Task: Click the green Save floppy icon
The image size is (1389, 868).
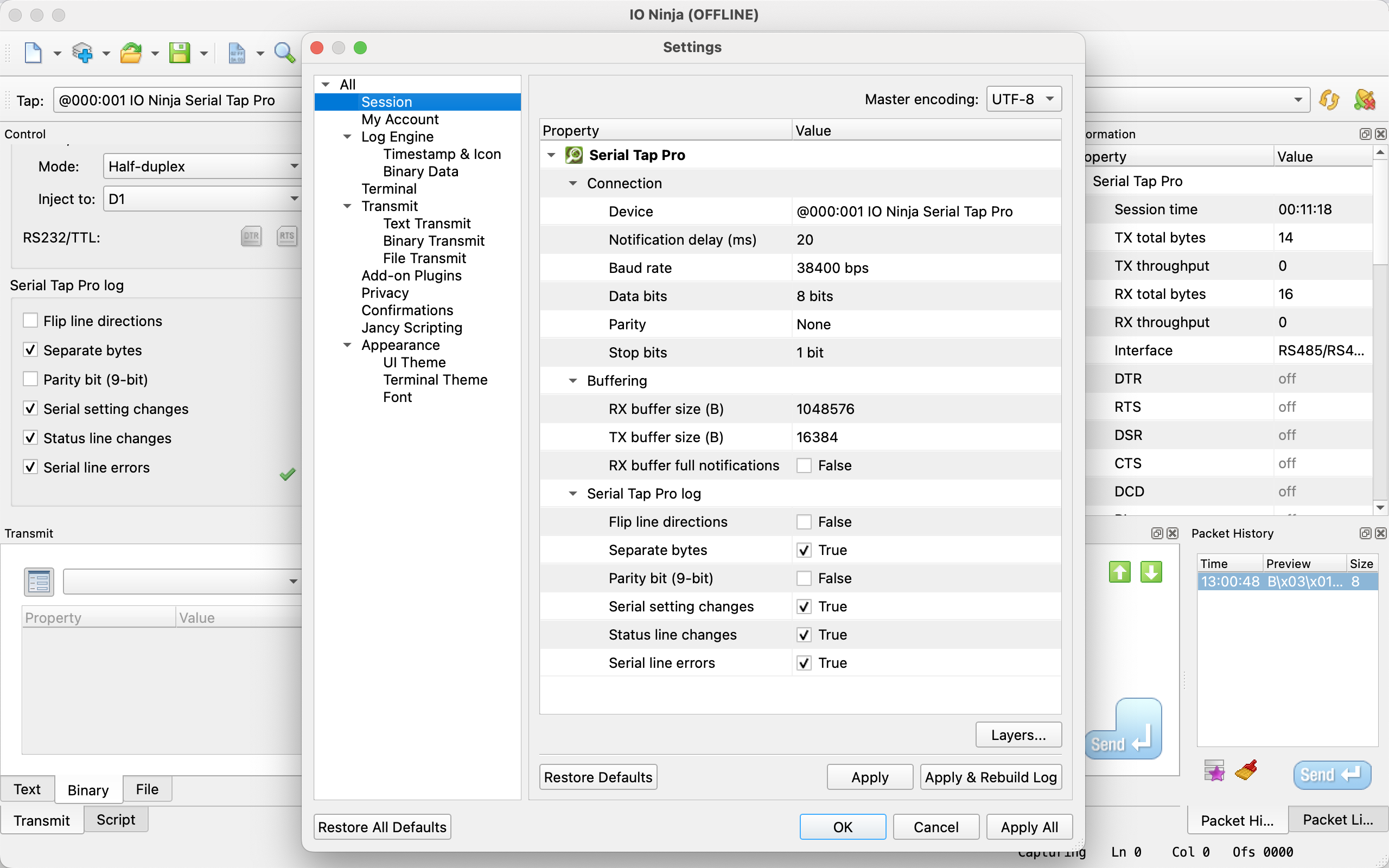Action: (180, 53)
